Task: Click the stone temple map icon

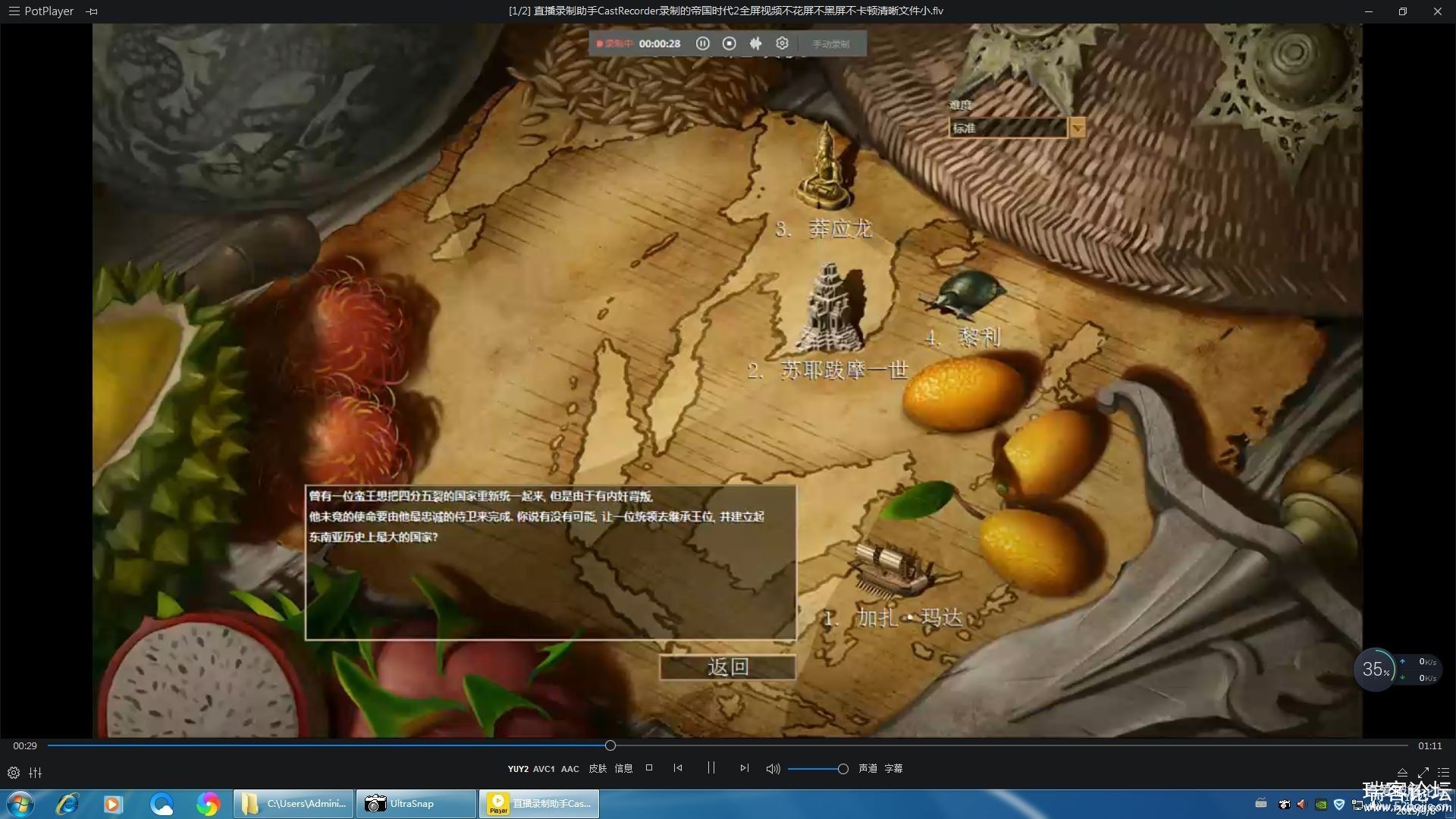Action: (x=830, y=307)
